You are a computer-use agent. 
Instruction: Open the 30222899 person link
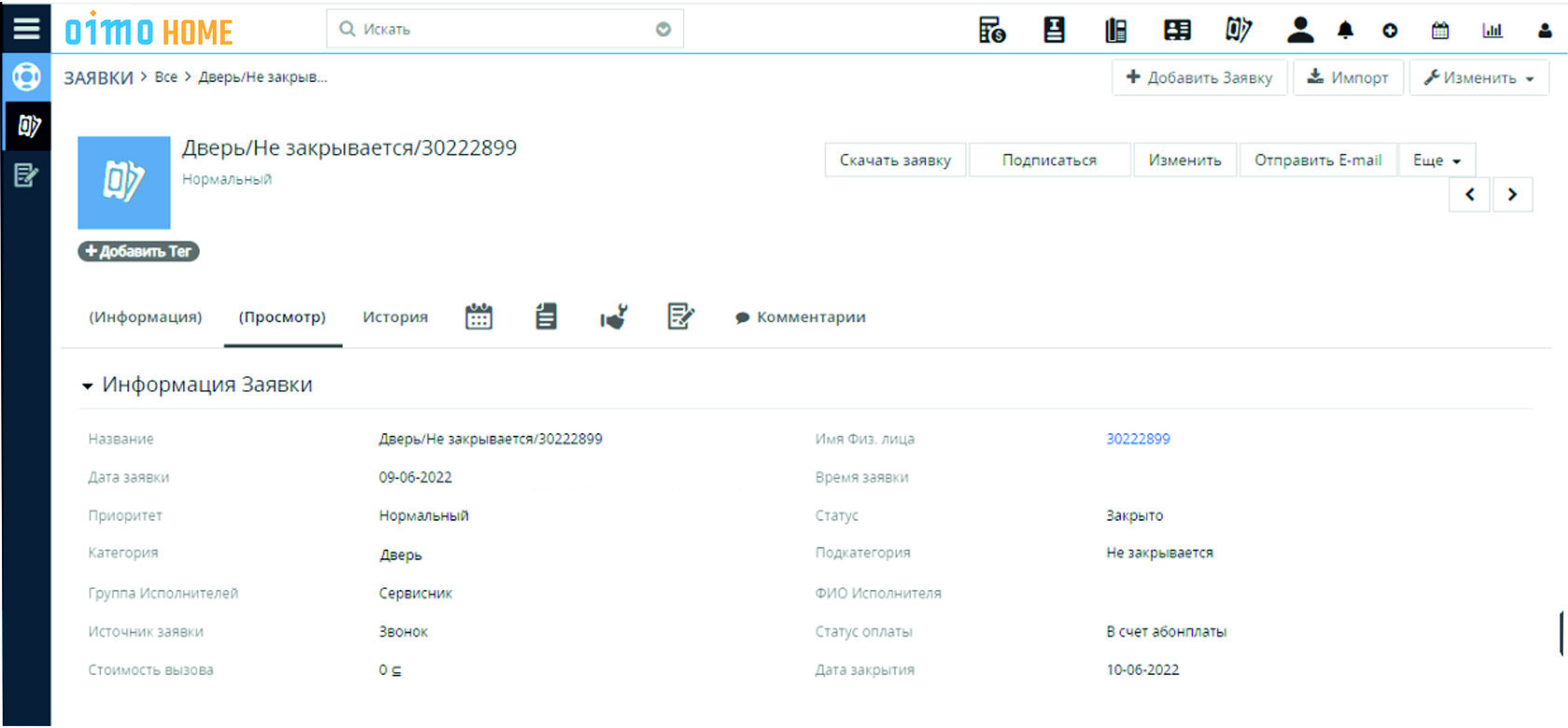[x=1138, y=439]
